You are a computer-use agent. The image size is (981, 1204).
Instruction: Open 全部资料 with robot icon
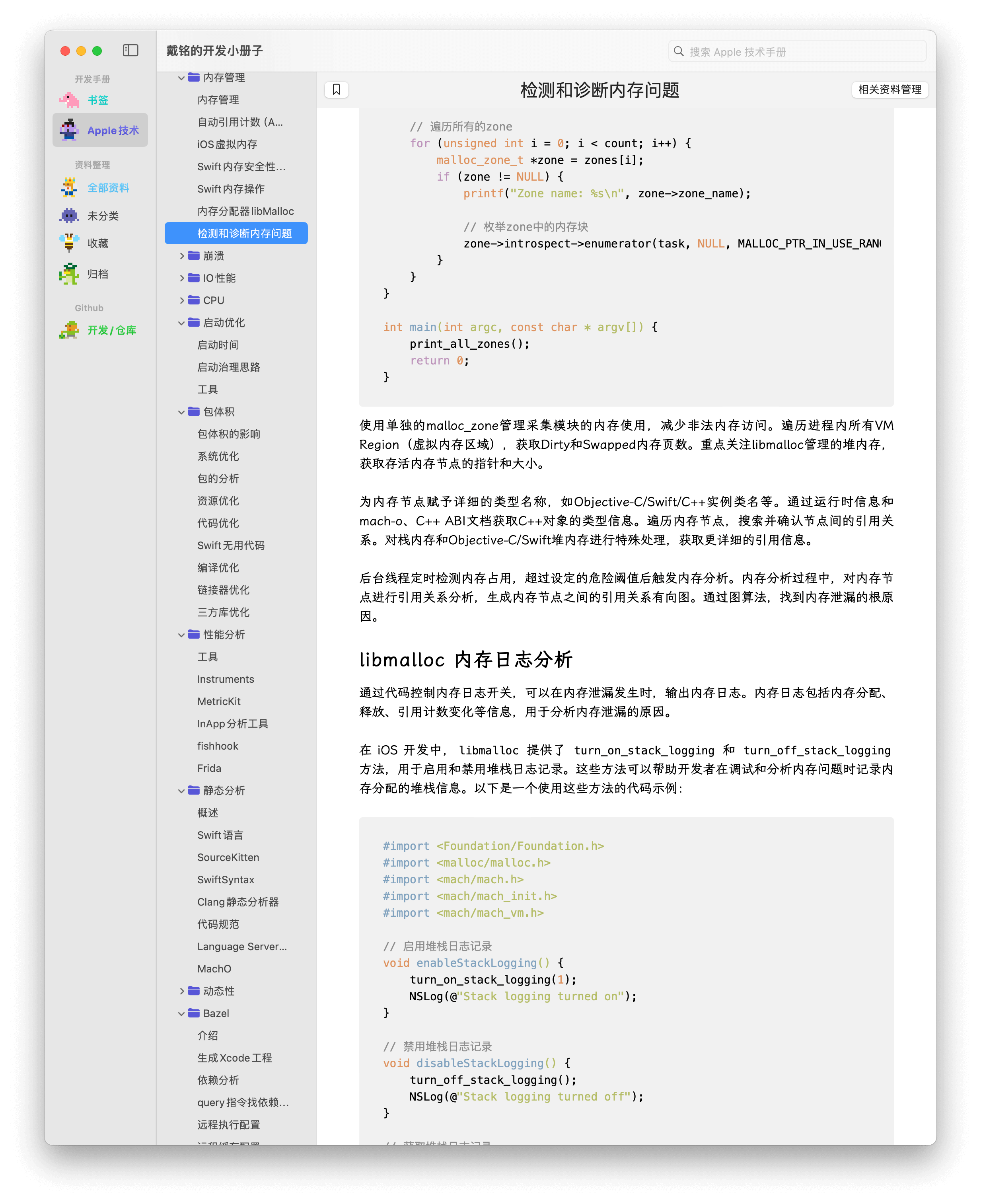coord(70,188)
